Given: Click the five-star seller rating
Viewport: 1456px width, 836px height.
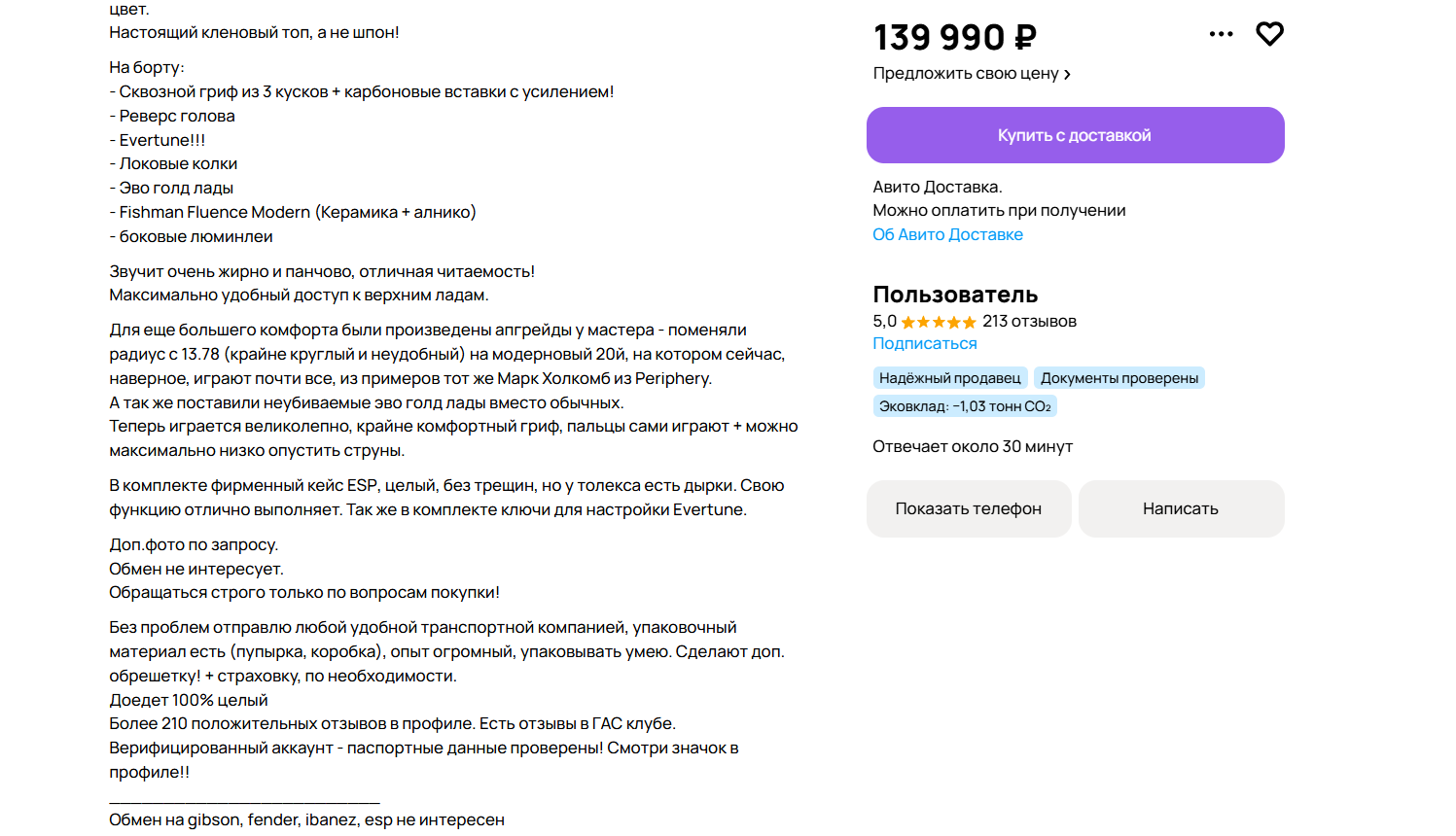Looking at the screenshot, I should coord(938,323).
